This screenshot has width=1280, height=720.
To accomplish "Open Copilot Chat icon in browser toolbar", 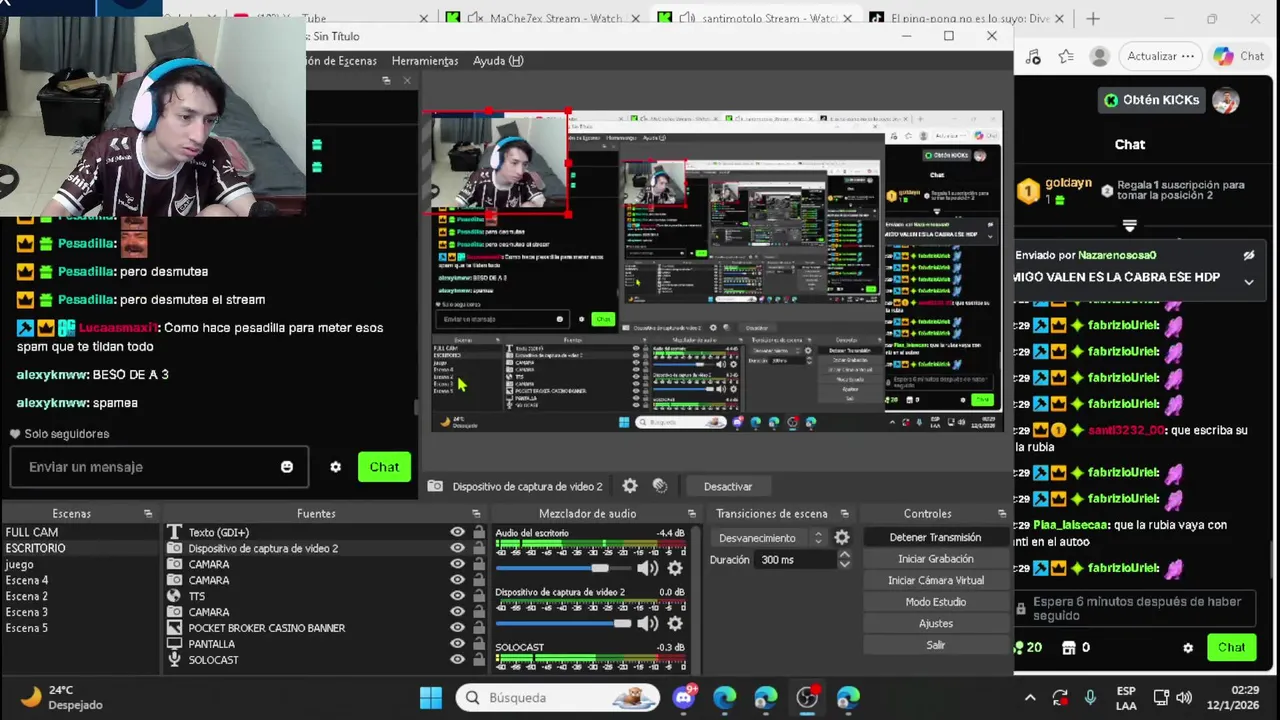I will pyautogui.click(x=1239, y=56).
